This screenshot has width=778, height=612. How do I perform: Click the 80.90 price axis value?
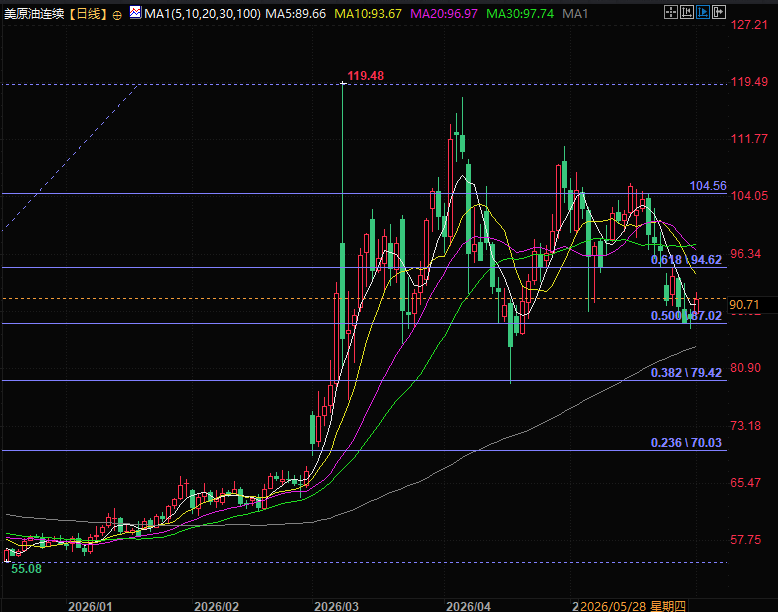745,367
